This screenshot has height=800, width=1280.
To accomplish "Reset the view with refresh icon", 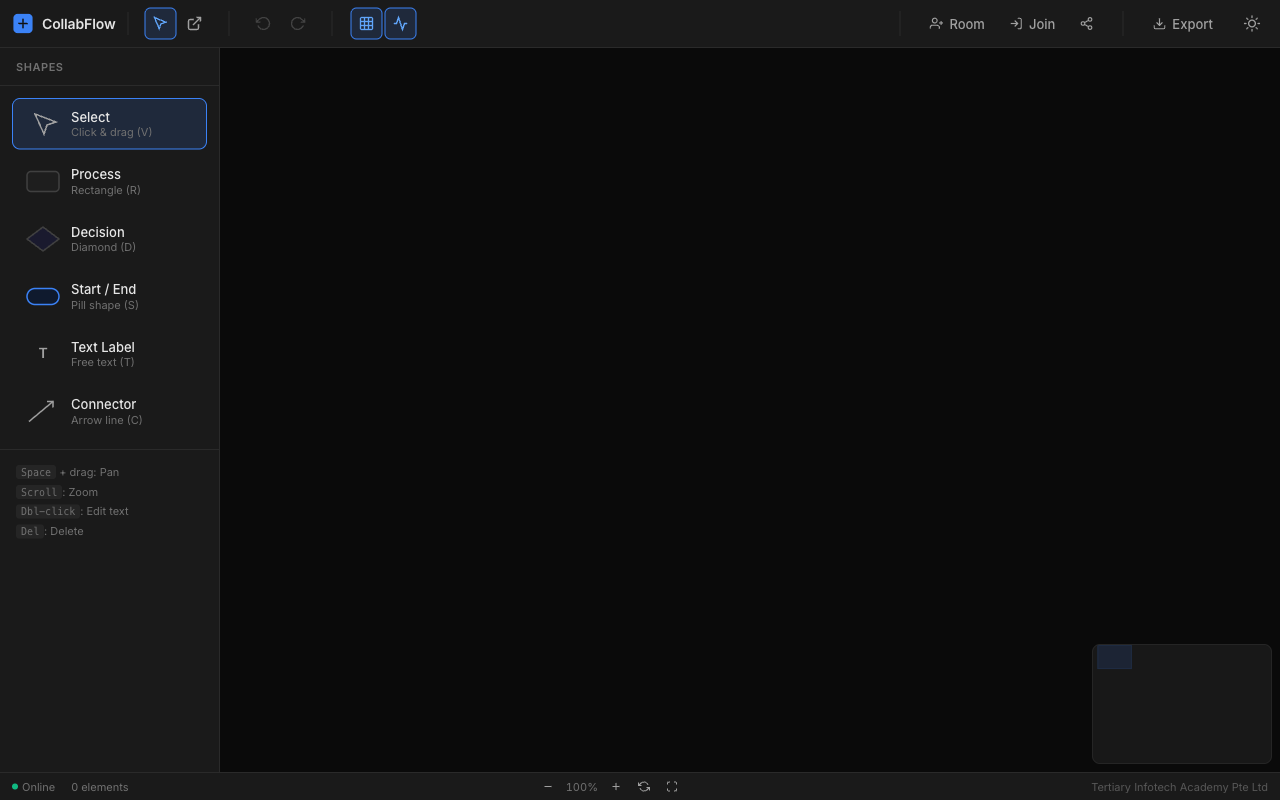I will [x=644, y=787].
